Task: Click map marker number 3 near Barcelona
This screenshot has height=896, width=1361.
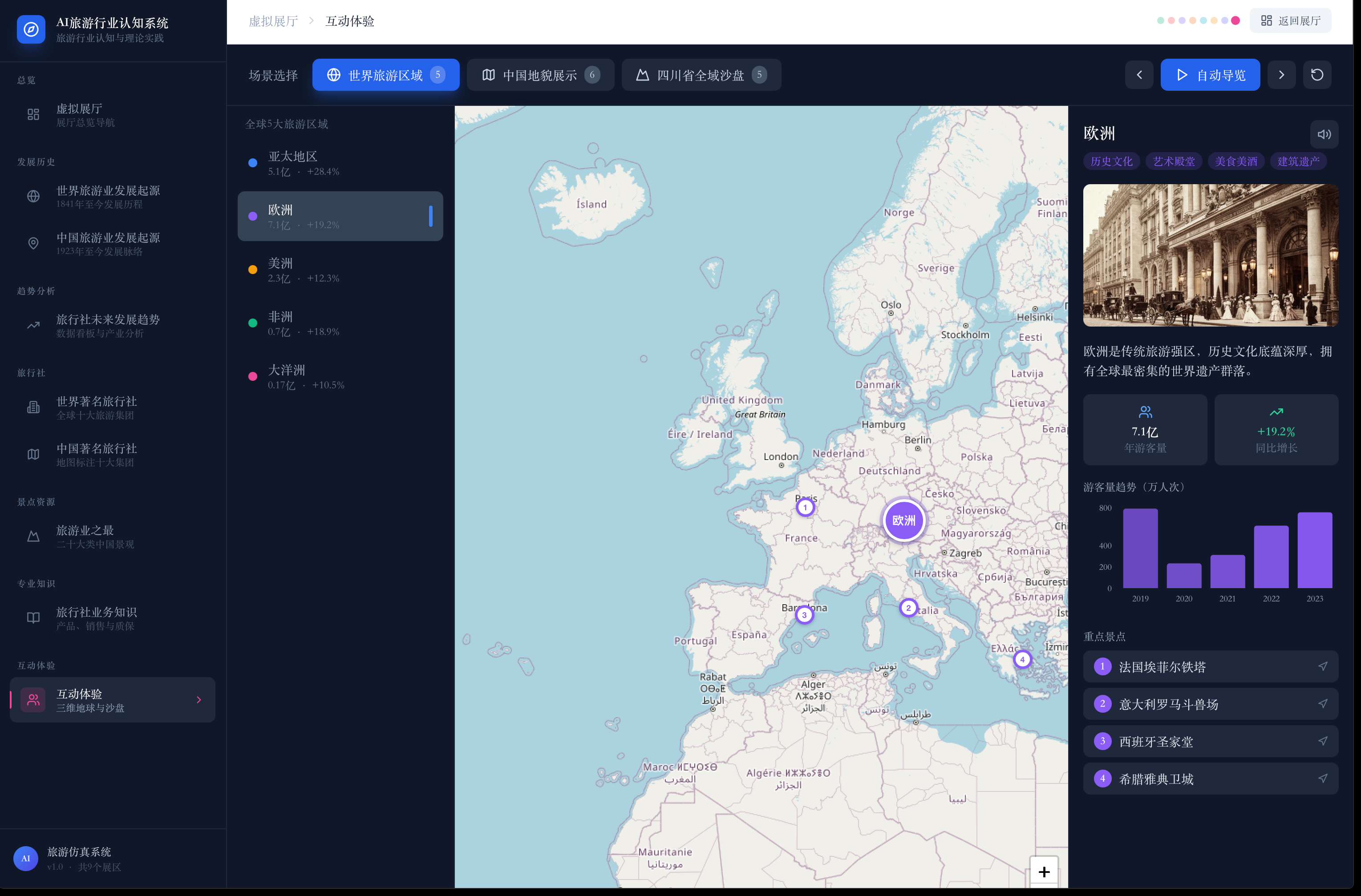Action: 804,615
